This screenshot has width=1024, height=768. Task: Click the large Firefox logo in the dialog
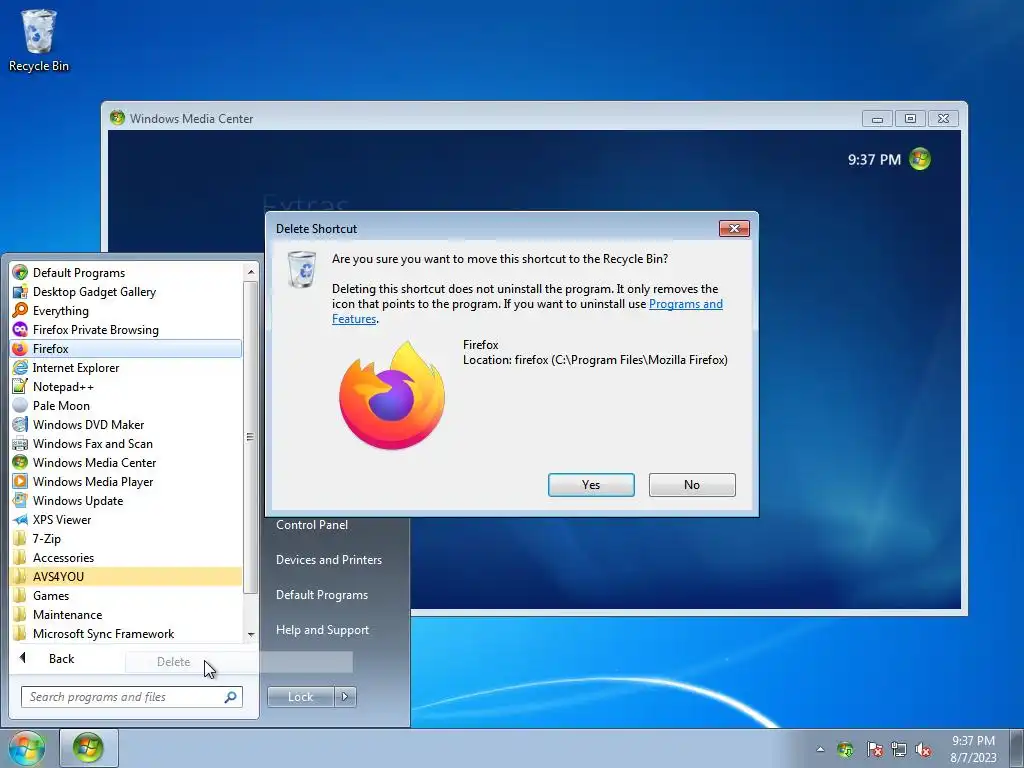pos(392,396)
